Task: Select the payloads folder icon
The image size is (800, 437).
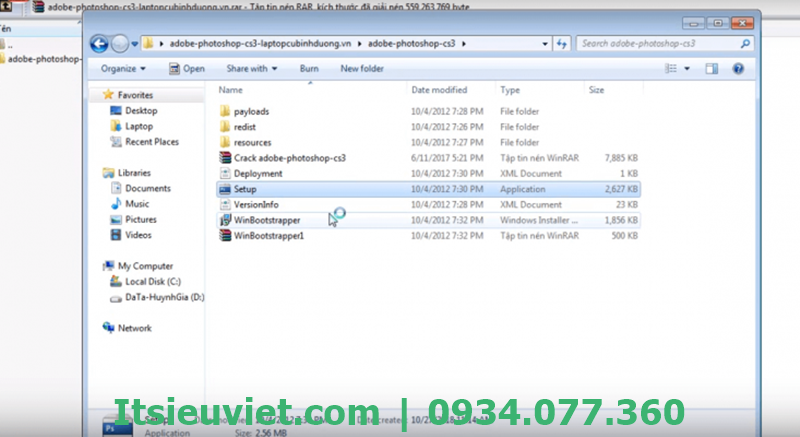Action: click(224, 111)
